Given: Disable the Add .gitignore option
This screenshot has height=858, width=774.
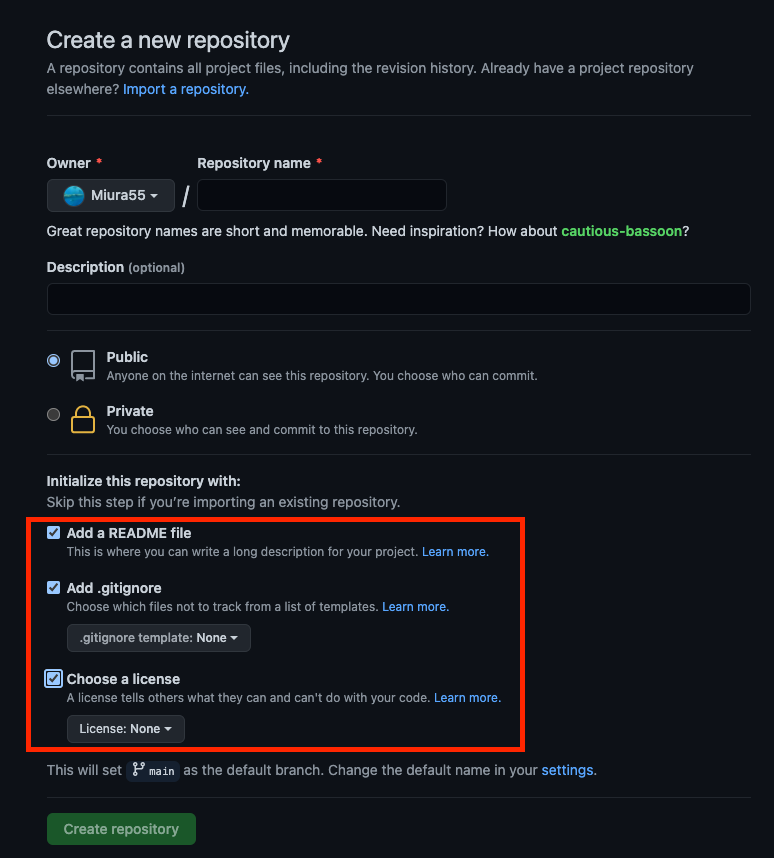Looking at the screenshot, I should [53, 587].
